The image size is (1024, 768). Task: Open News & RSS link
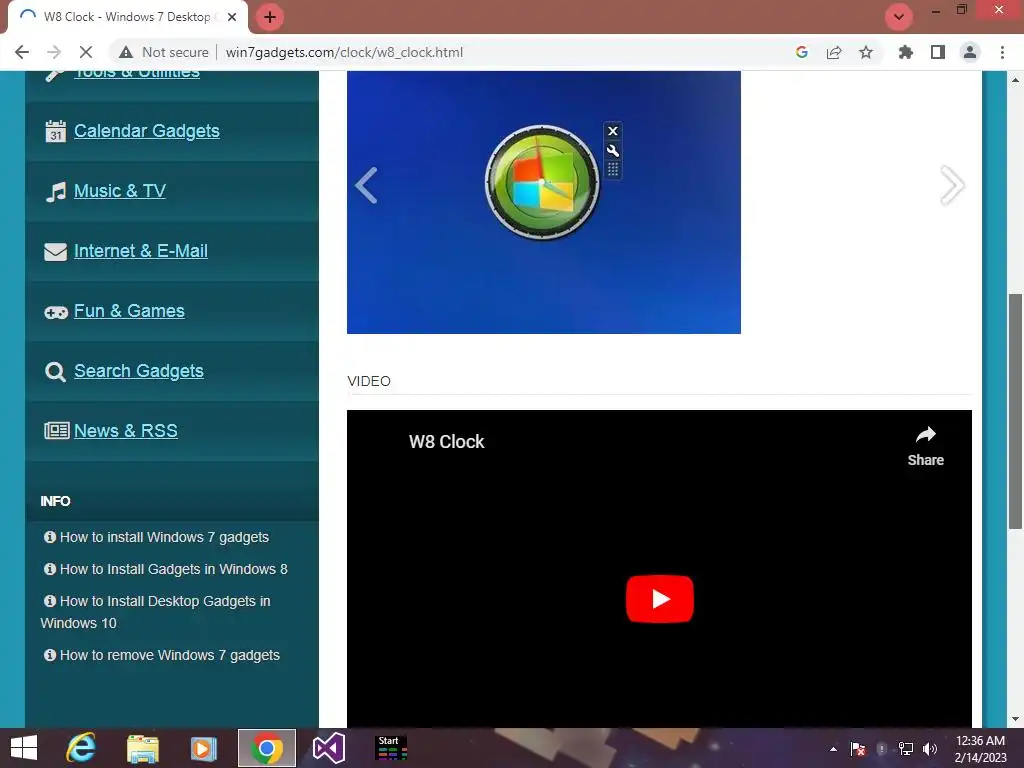(x=125, y=431)
